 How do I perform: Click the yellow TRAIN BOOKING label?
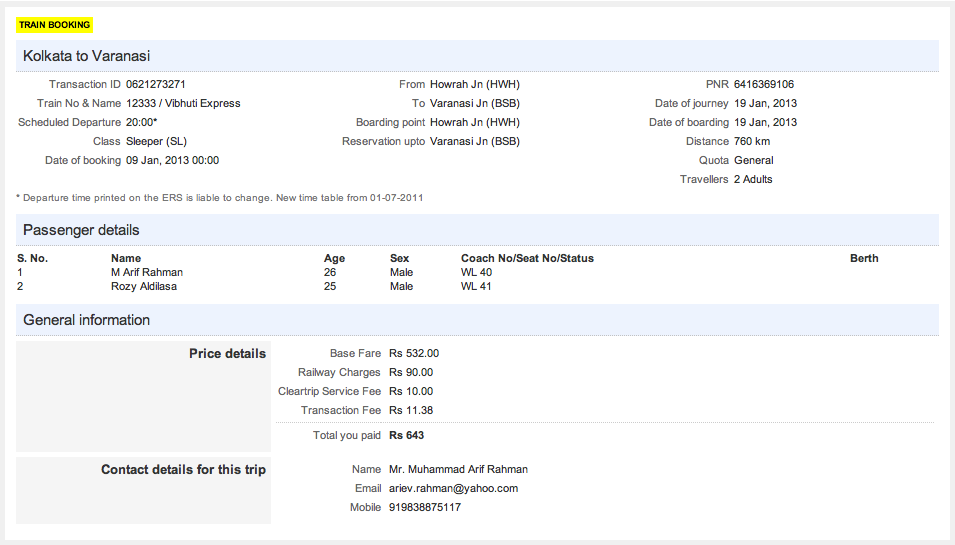(x=54, y=24)
